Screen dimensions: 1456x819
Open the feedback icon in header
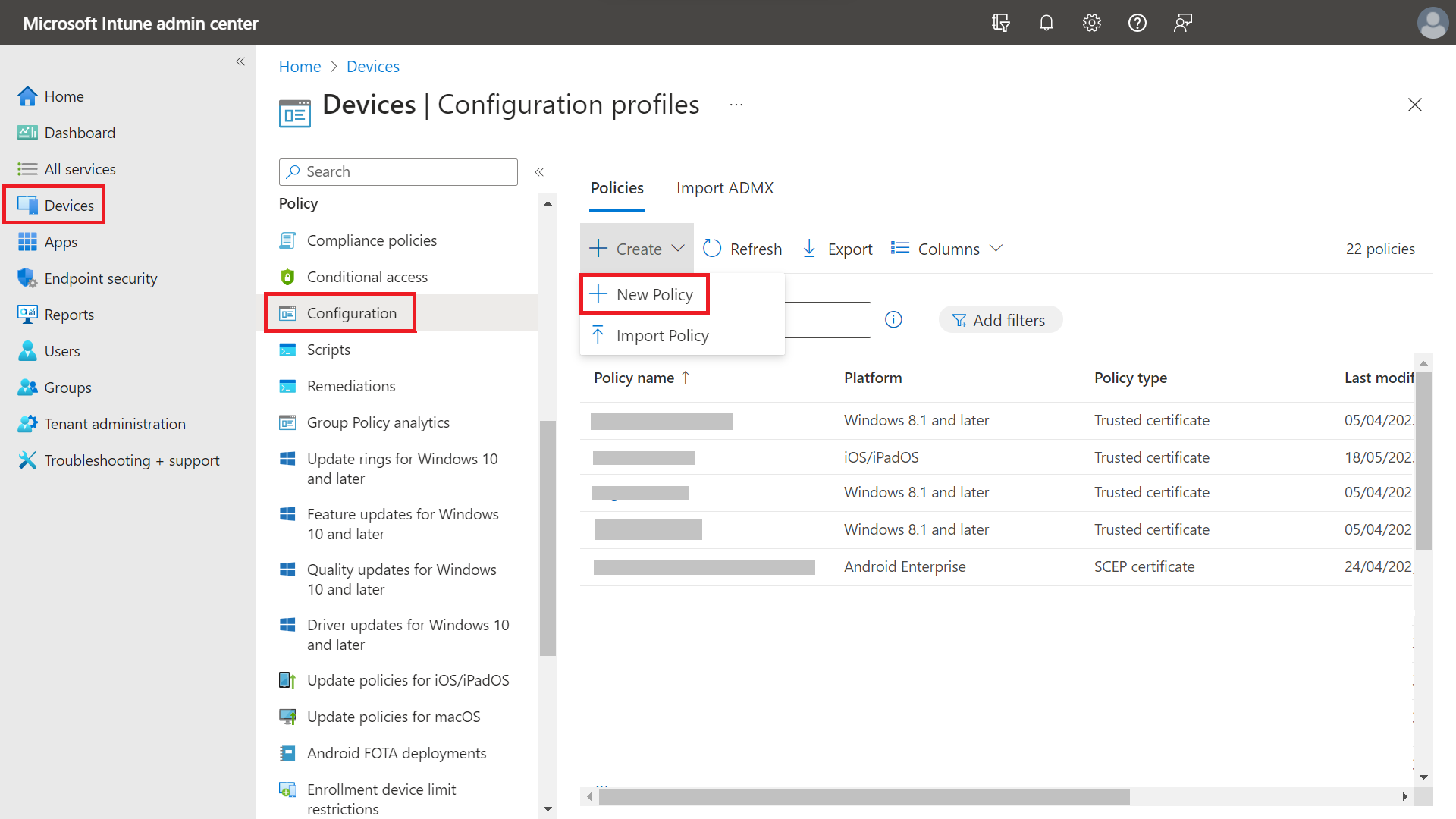point(1182,23)
